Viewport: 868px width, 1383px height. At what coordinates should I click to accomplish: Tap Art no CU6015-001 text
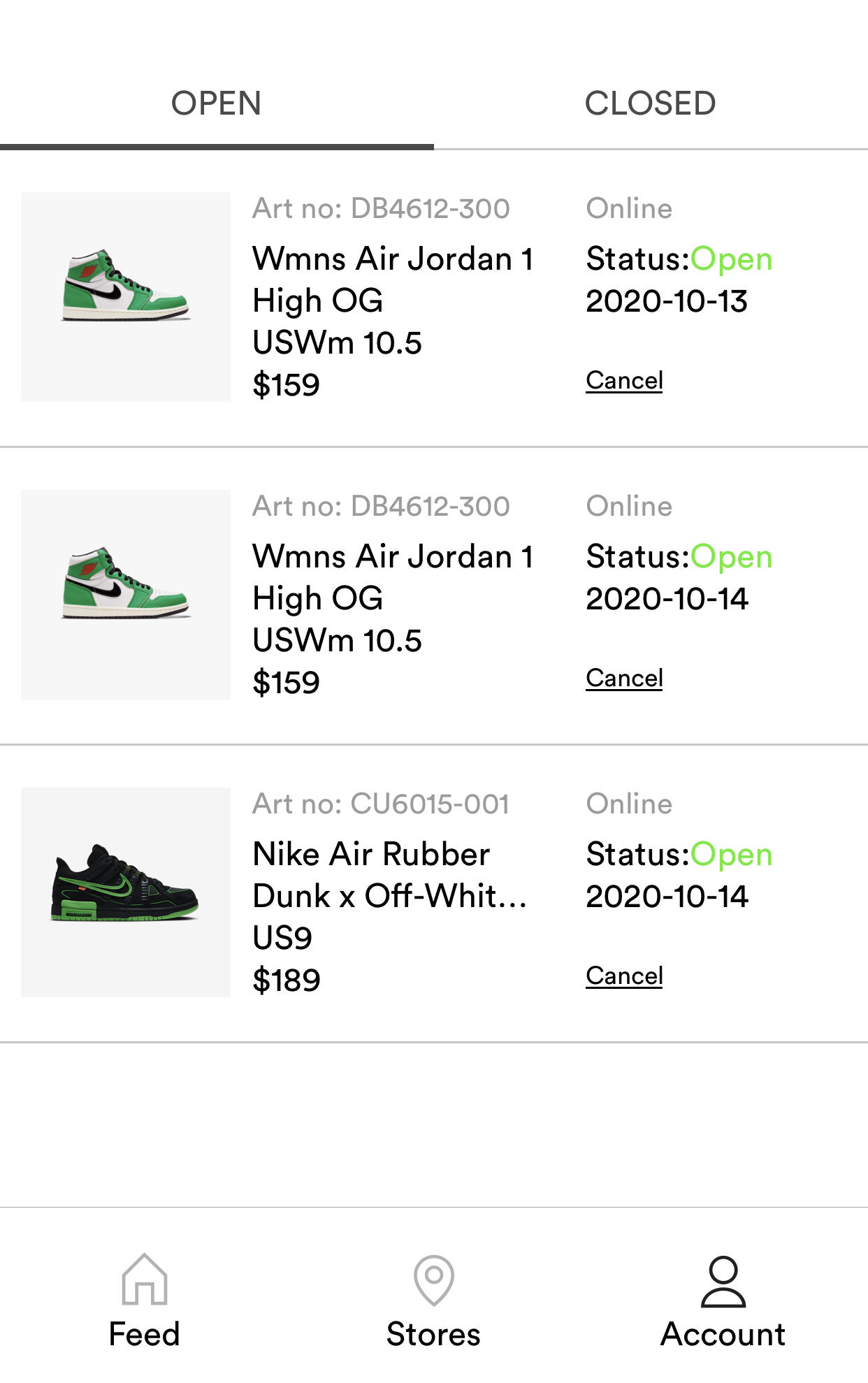point(381,804)
